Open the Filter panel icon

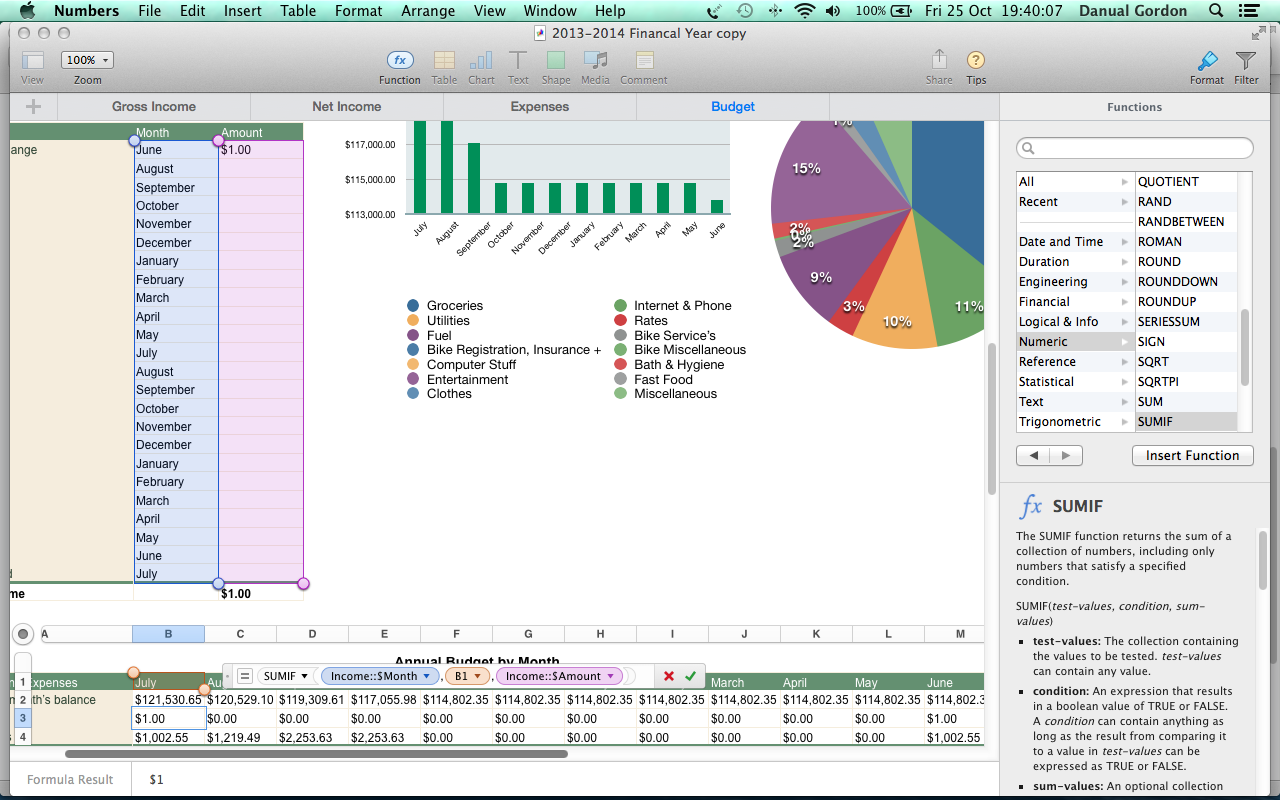coord(1246,62)
